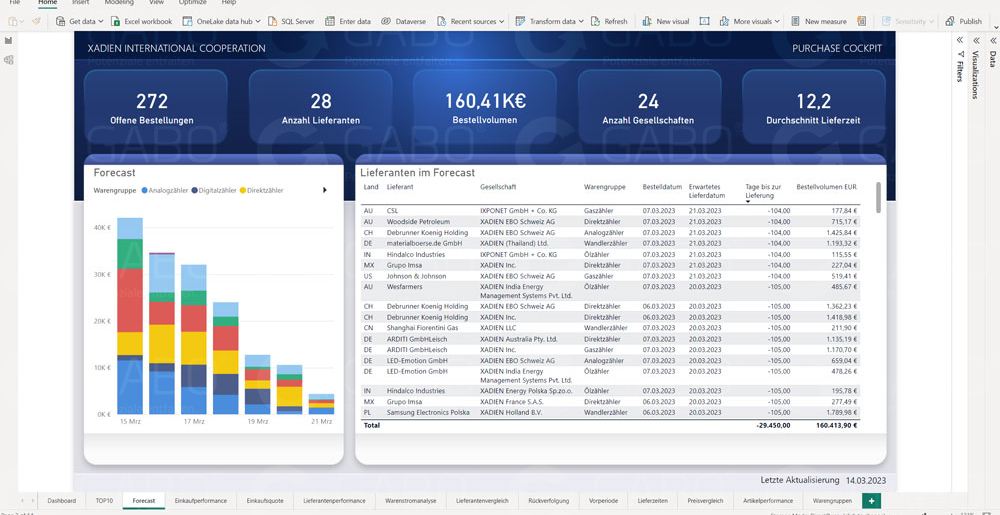Switch to the Dashboard page tab
The image size is (1000, 515).
61,501
